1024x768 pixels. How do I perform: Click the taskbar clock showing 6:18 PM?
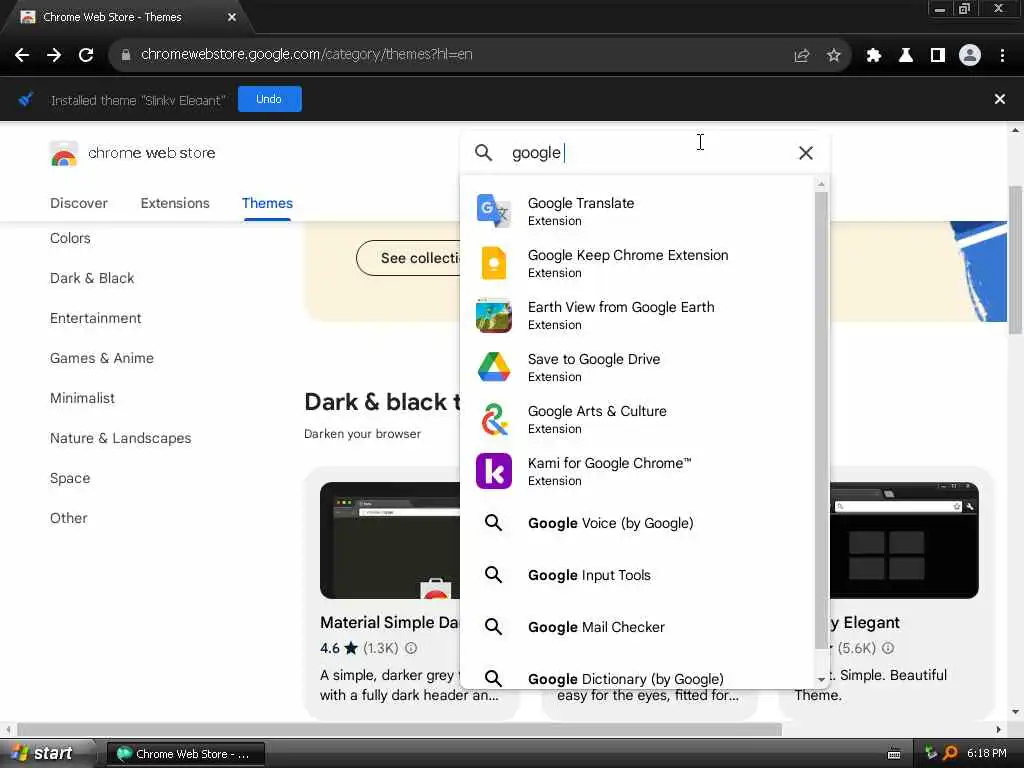987,754
